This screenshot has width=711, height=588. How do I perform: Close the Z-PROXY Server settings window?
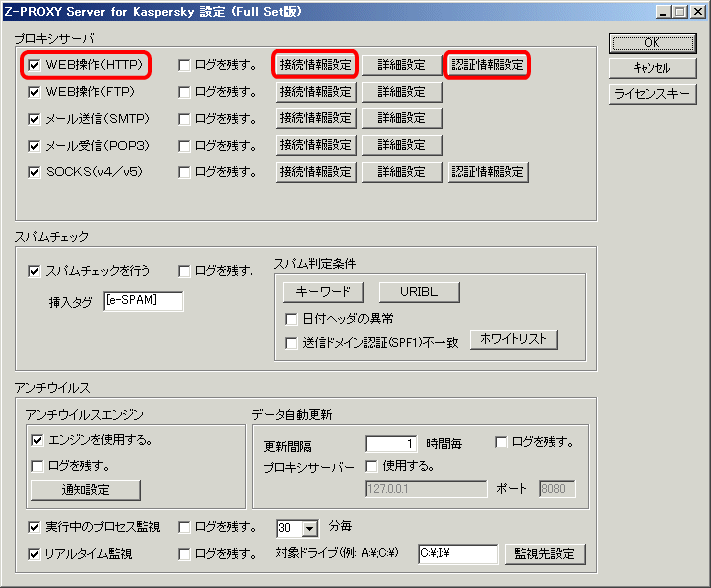pyautogui.click(x=698, y=12)
